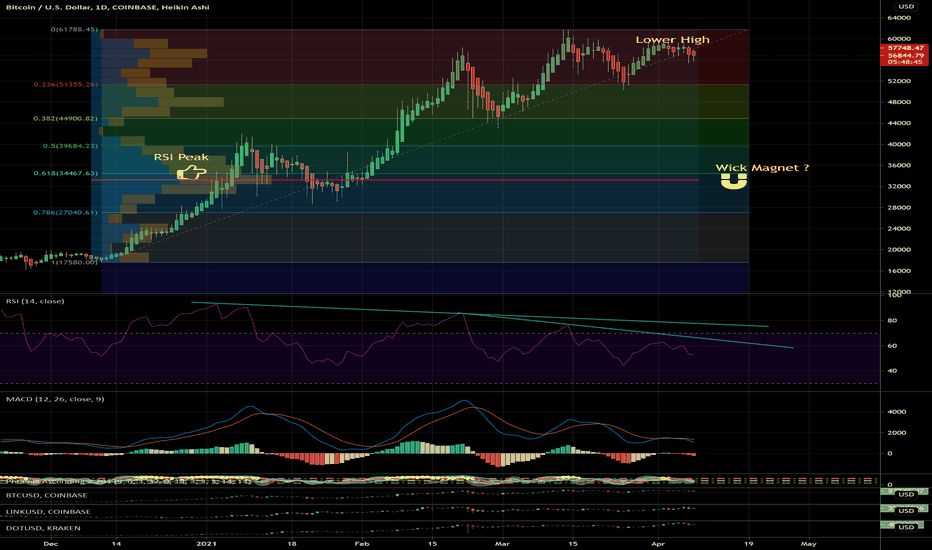This screenshot has width=932, height=550.
Task: Click 'Apr' on the time axis
Action: 657,543
